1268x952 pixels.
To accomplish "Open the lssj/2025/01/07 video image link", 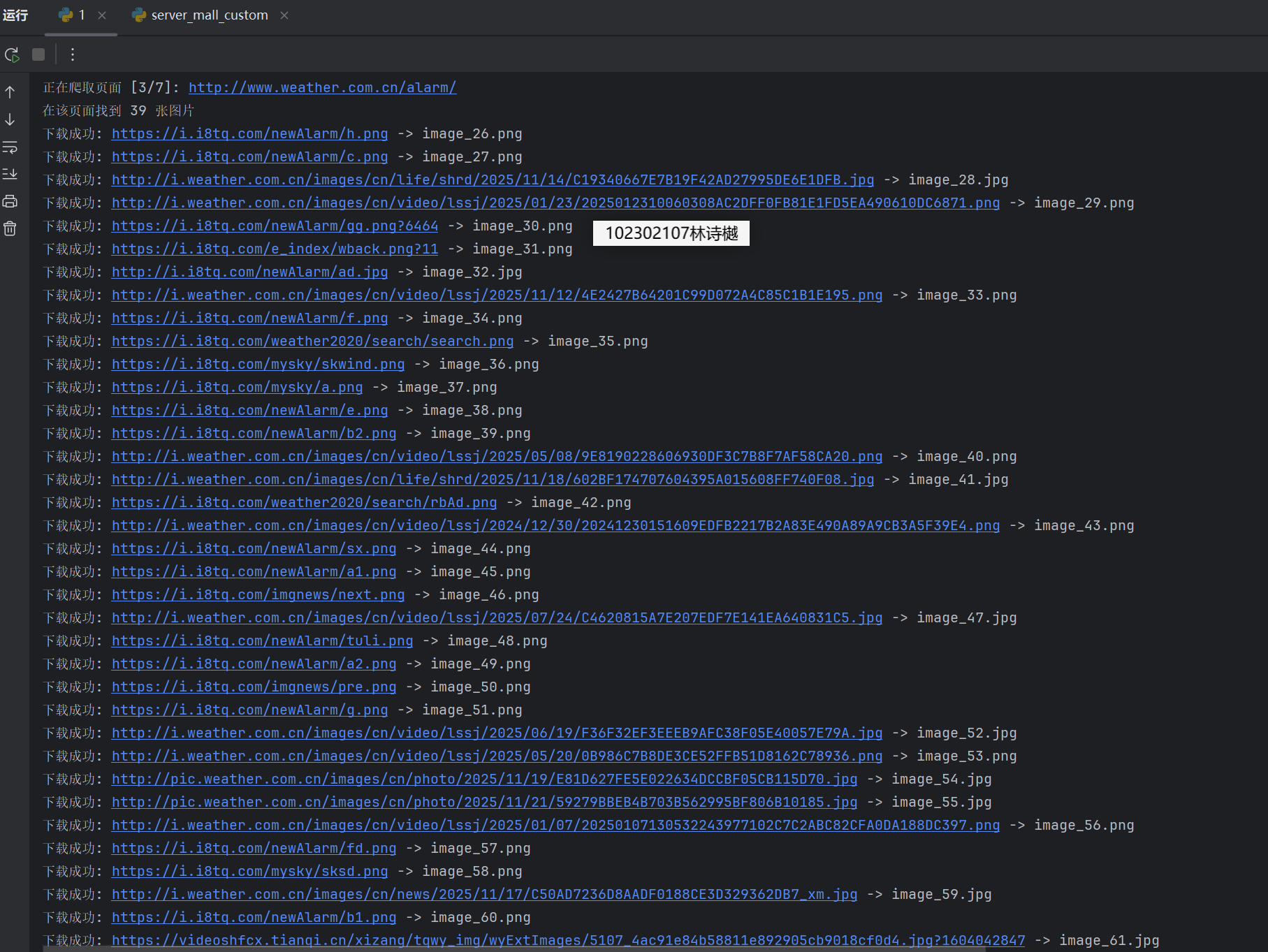I will click(555, 825).
